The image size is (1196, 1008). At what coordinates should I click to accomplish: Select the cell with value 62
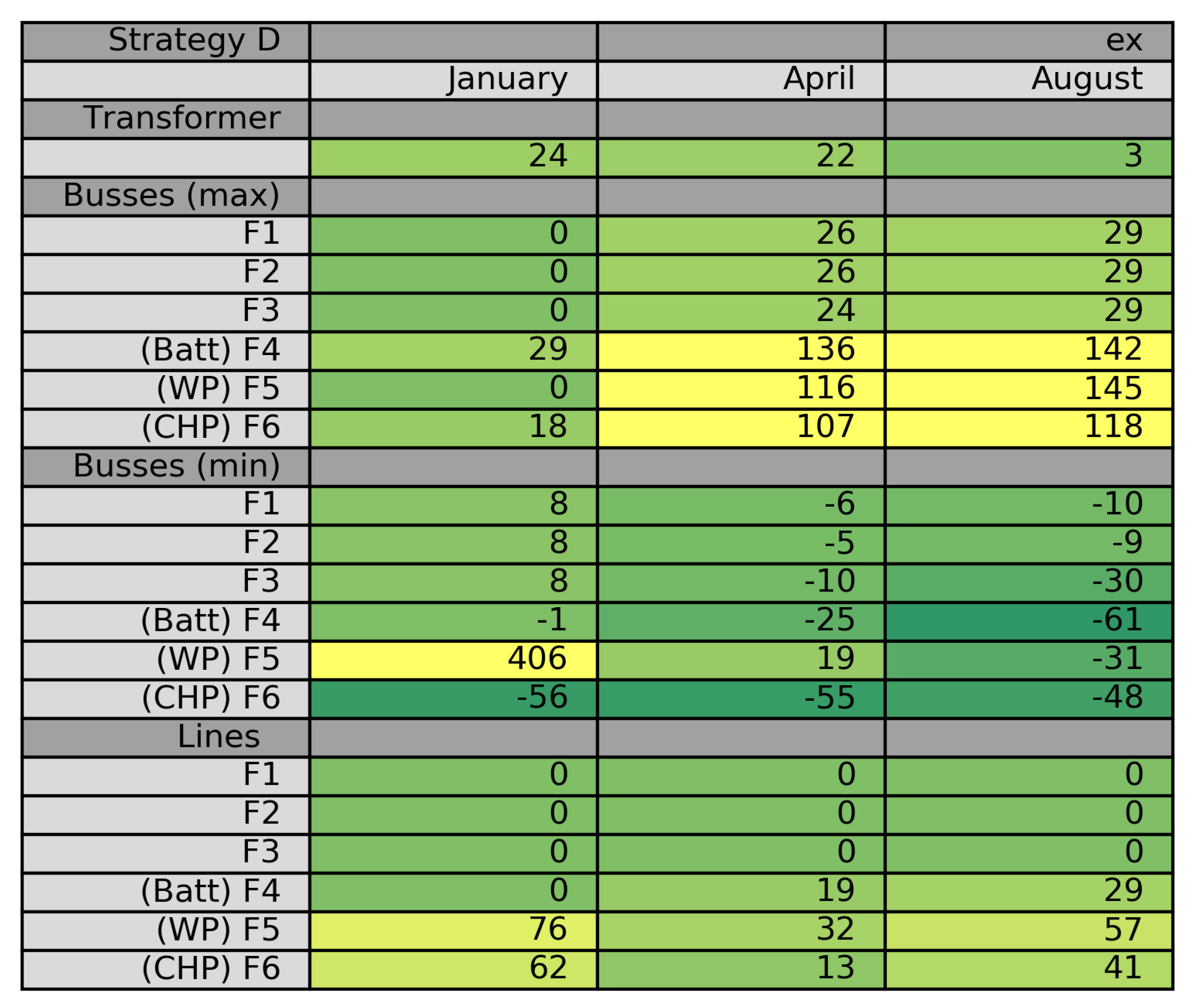pyautogui.click(x=453, y=969)
